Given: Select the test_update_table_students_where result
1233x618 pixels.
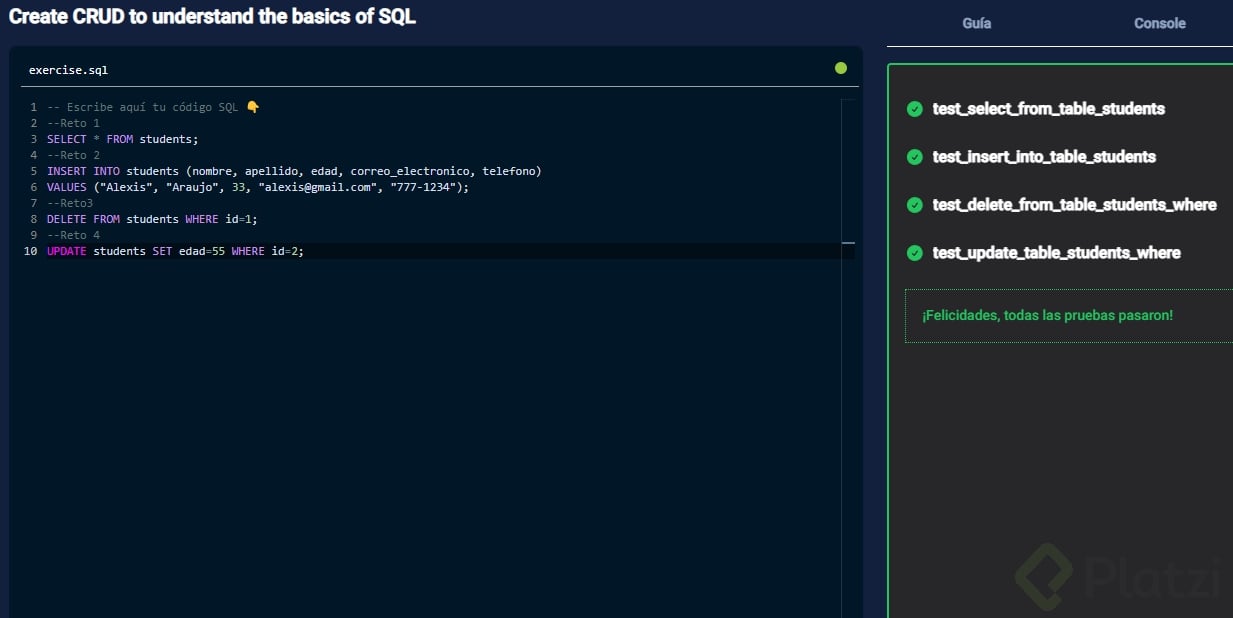Looking at the screenshot, I should click(1056, 253).
